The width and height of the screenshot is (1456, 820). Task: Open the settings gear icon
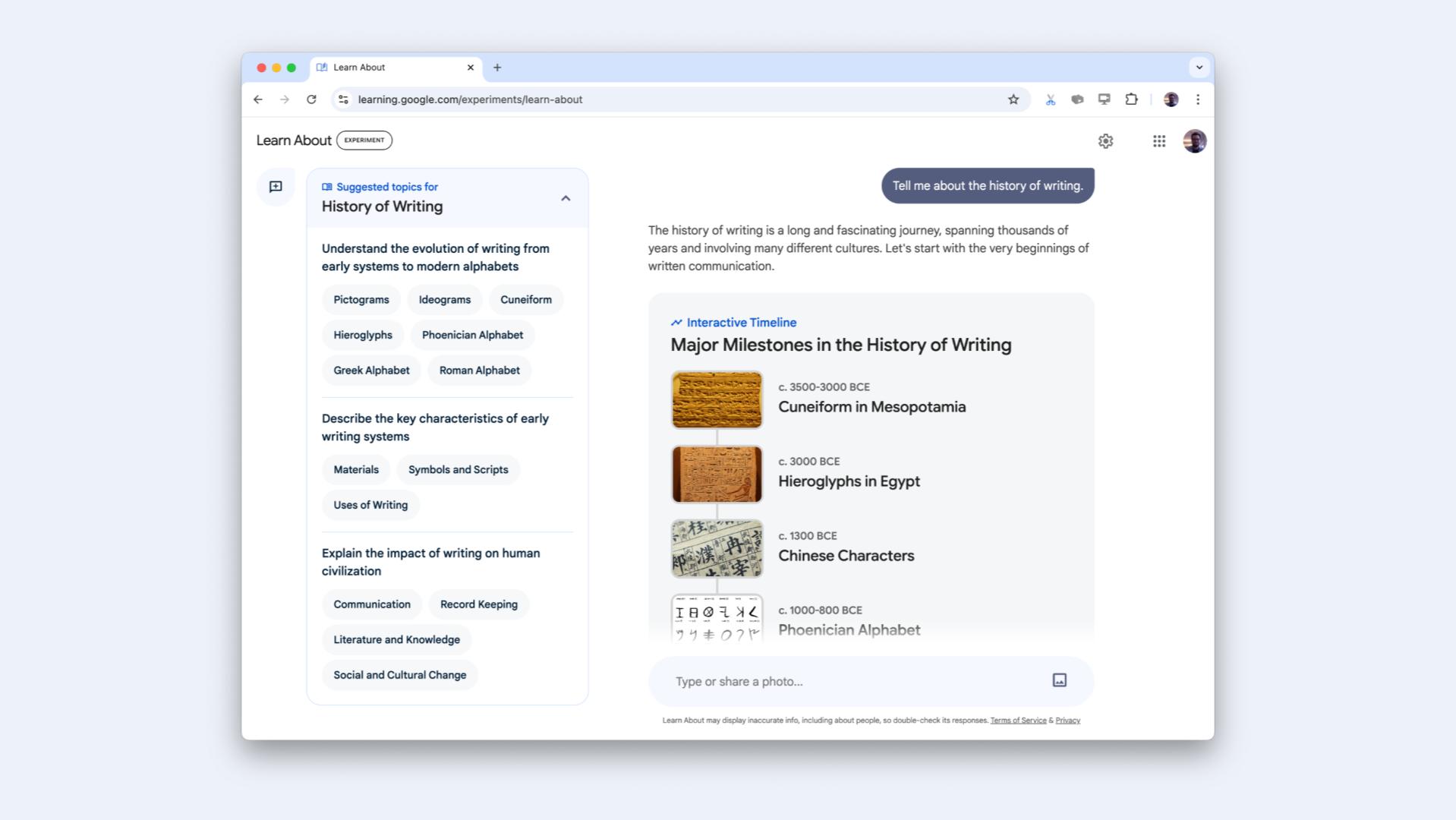[1105, 141]
